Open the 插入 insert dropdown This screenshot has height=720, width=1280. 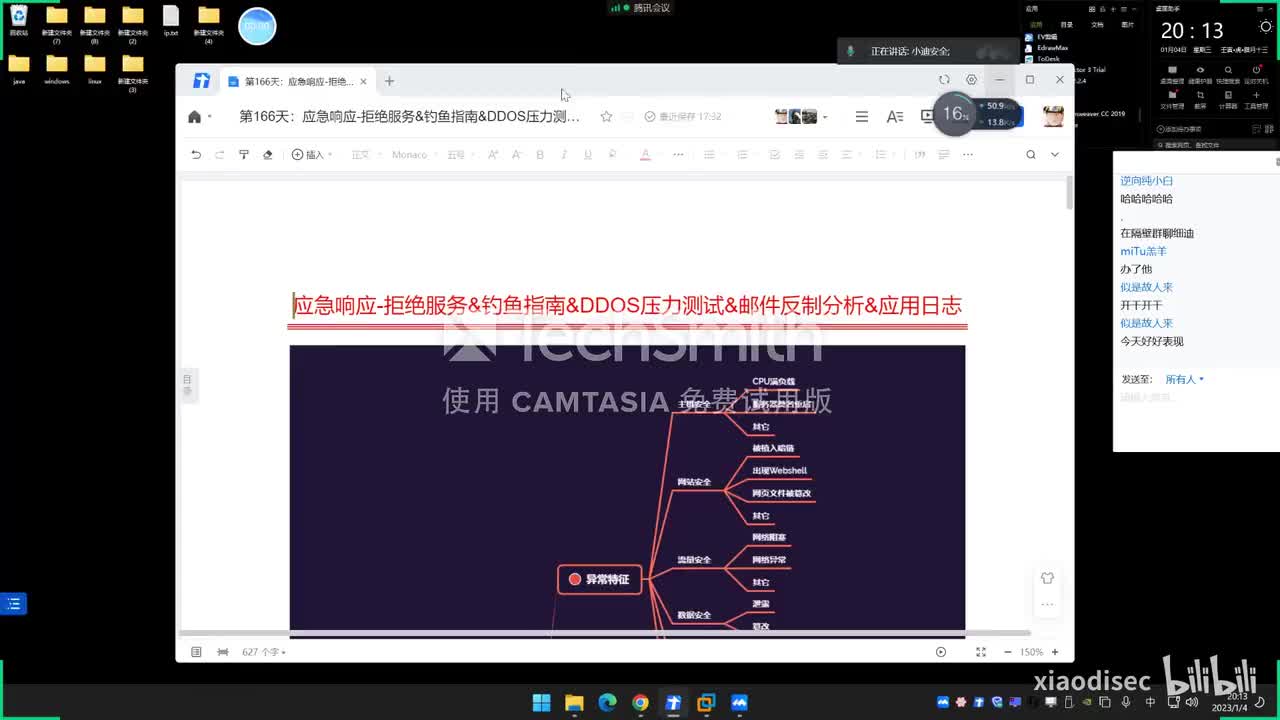pos(312,155)
